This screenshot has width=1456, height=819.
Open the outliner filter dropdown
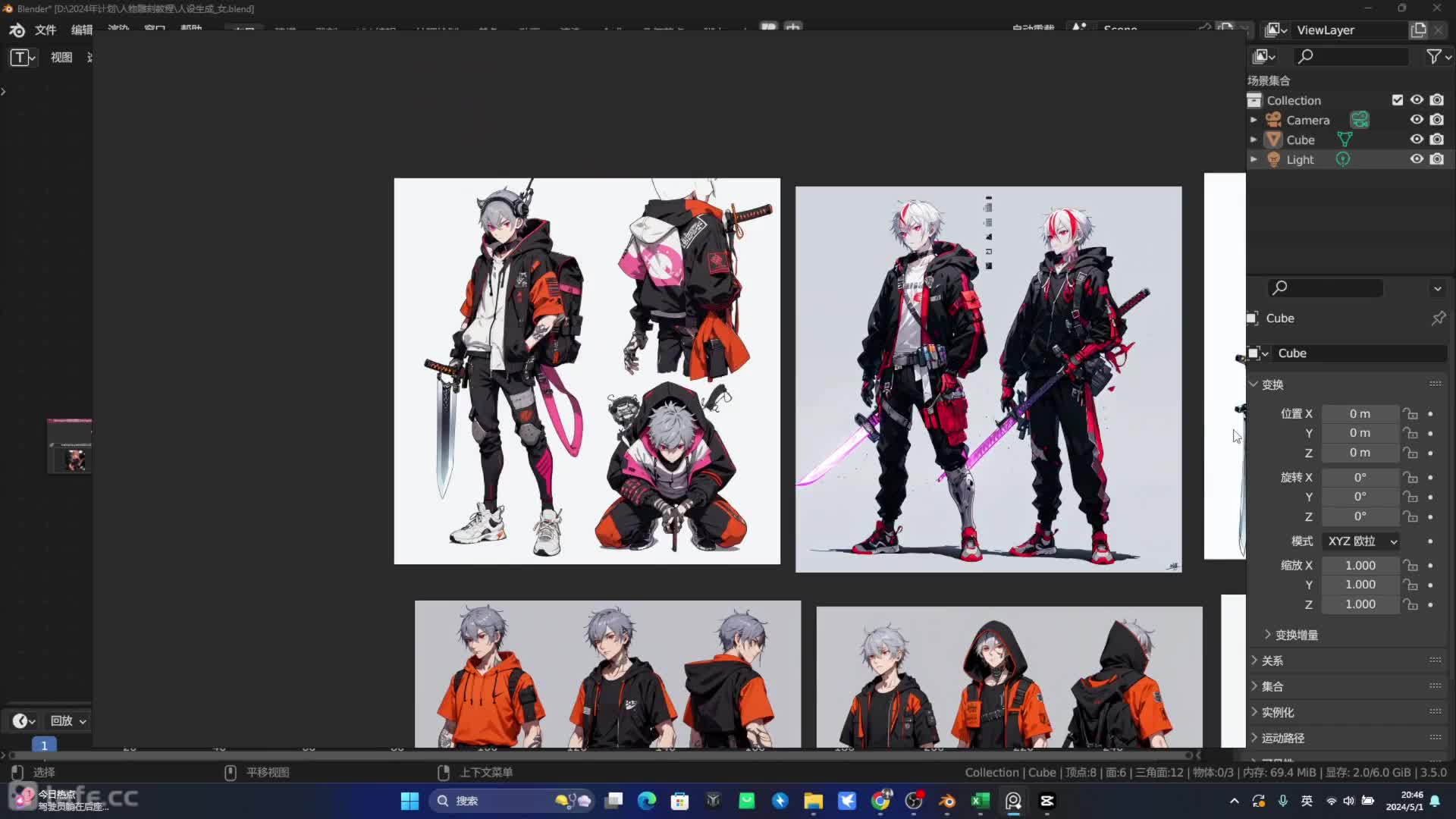(x=1438, y=56)
